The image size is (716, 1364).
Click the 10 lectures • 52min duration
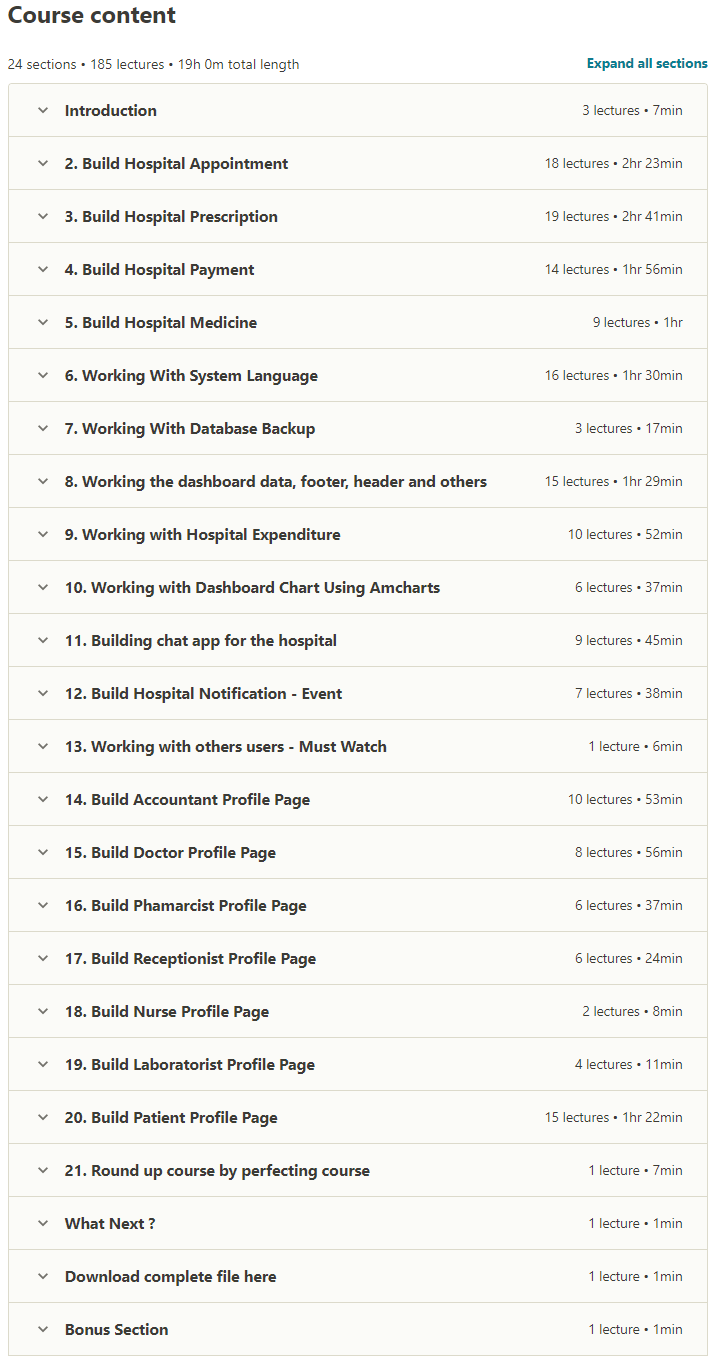pyautogui.click(x=626, y=535)
